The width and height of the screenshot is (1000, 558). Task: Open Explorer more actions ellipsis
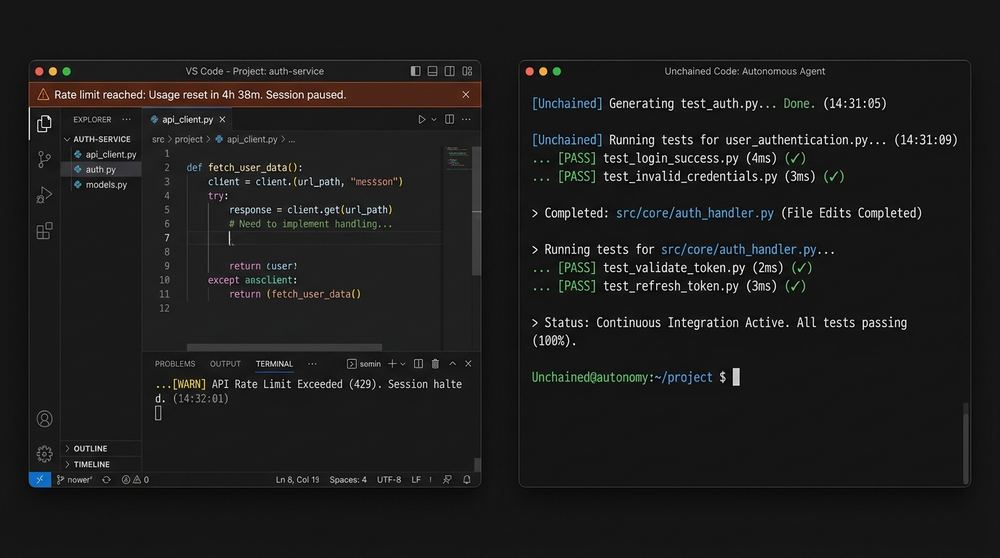click(x=126, y=119)
